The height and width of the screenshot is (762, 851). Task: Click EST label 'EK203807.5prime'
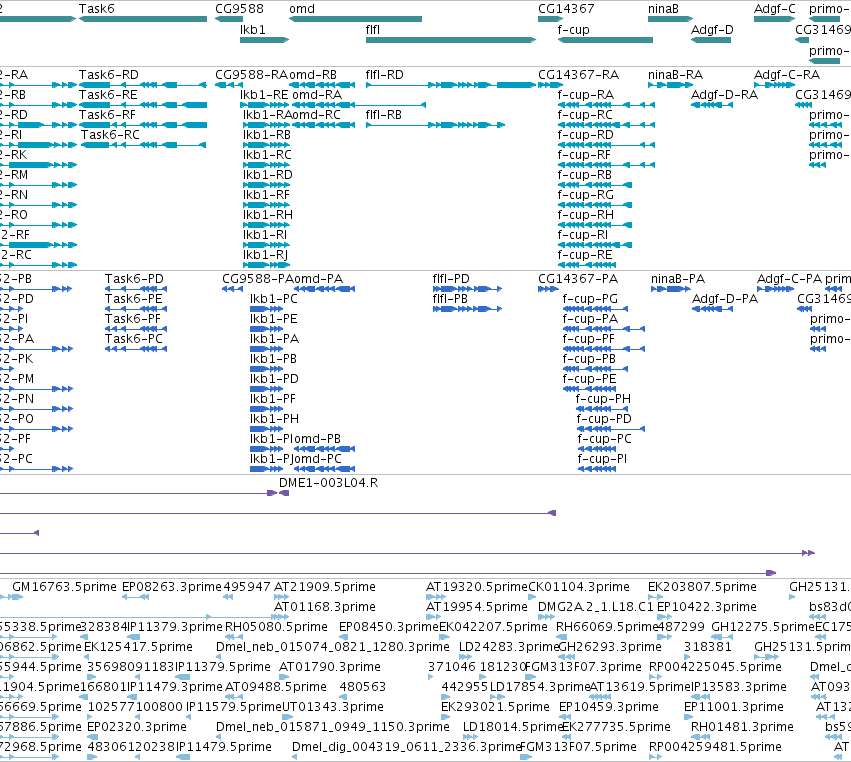(702, 587)
